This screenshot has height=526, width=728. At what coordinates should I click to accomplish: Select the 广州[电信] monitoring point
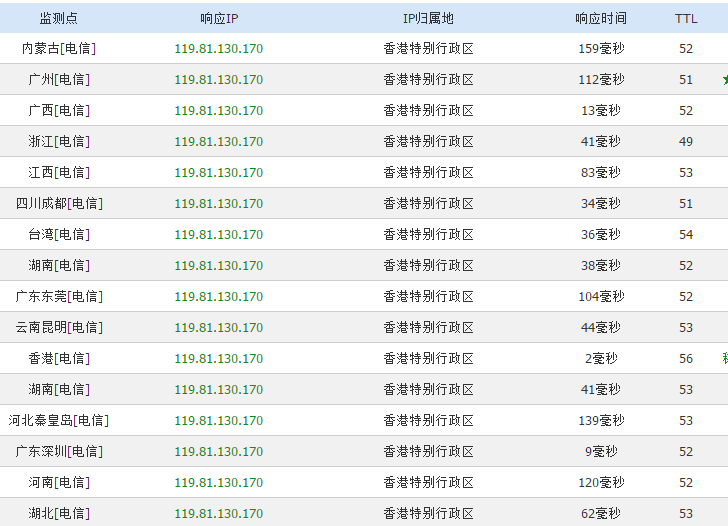coord(58,79)
